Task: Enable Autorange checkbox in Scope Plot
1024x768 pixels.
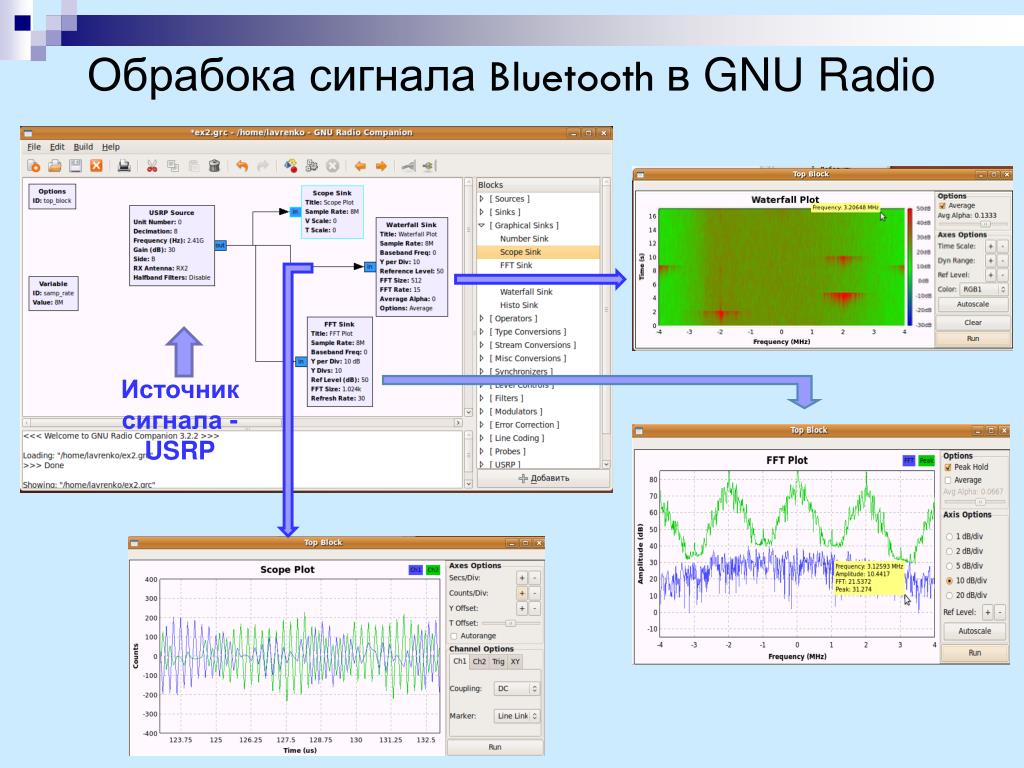Action: point(454,636)
